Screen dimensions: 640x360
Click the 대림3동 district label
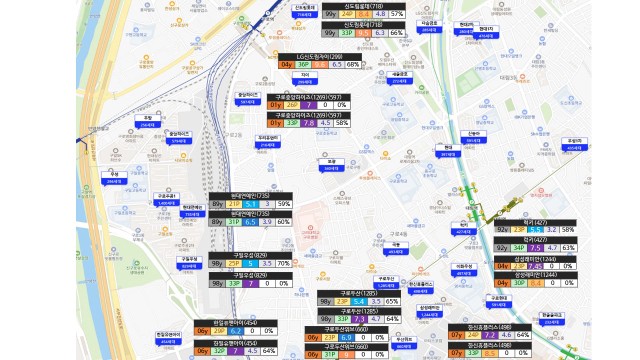508,77
